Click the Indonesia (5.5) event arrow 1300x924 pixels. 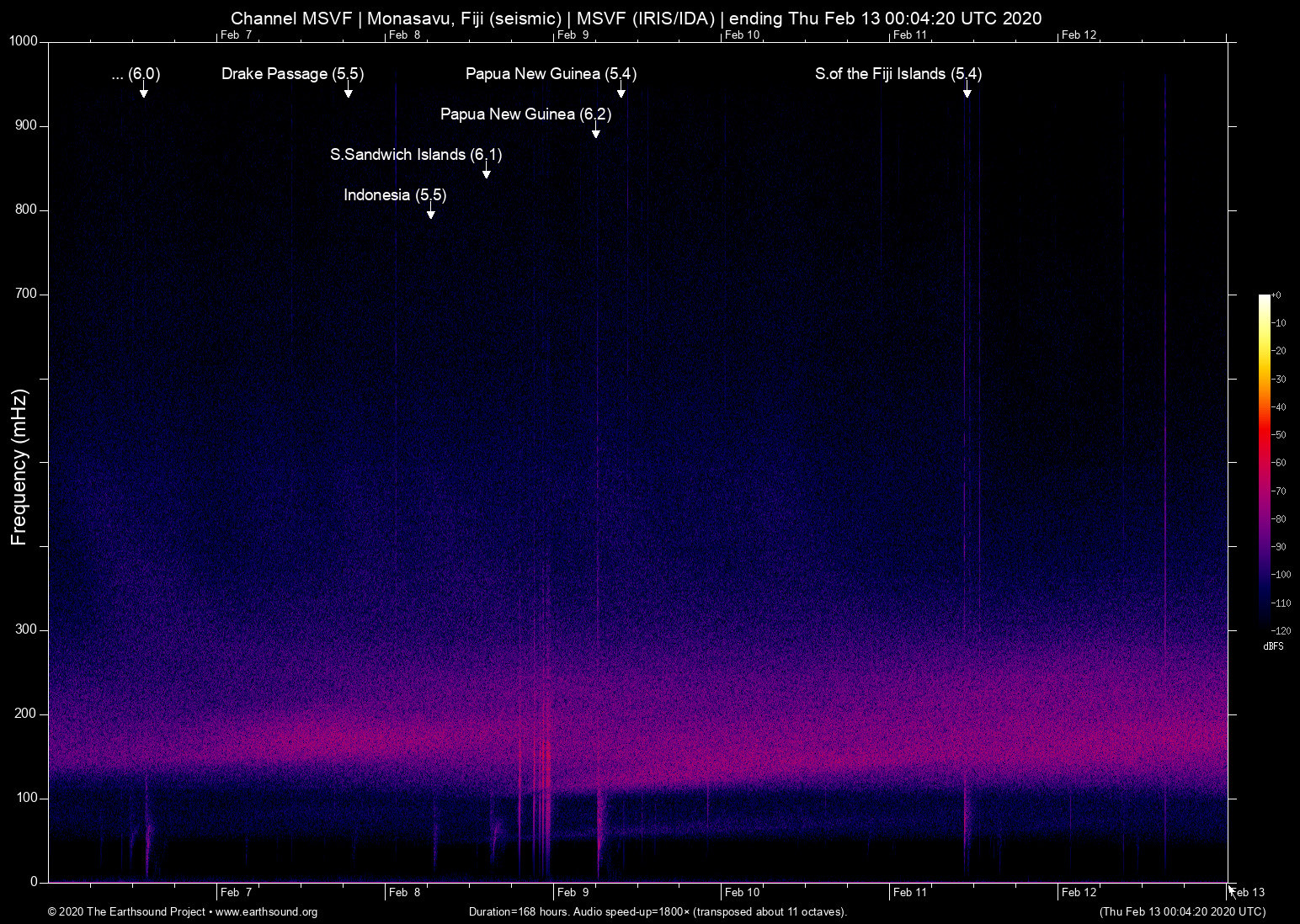431,213
